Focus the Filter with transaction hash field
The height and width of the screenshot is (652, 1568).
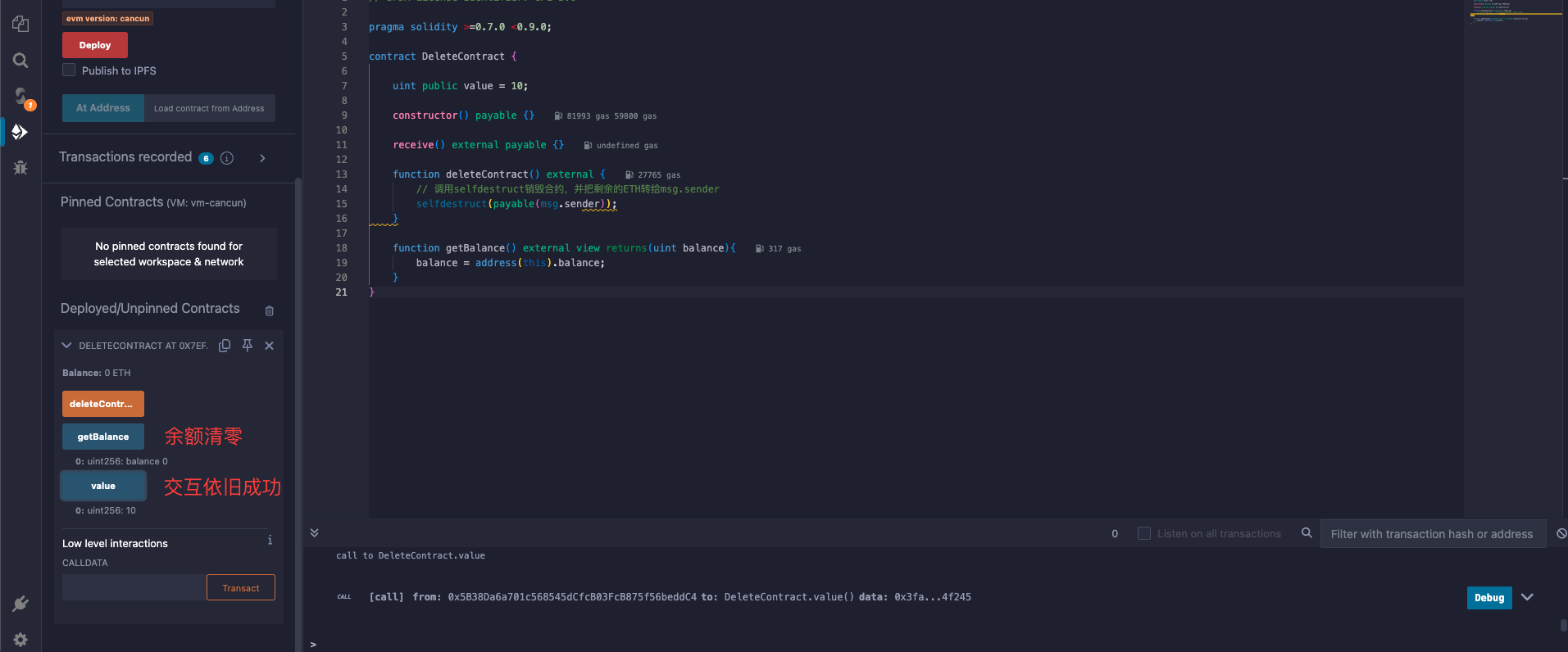coord(1433,534)
